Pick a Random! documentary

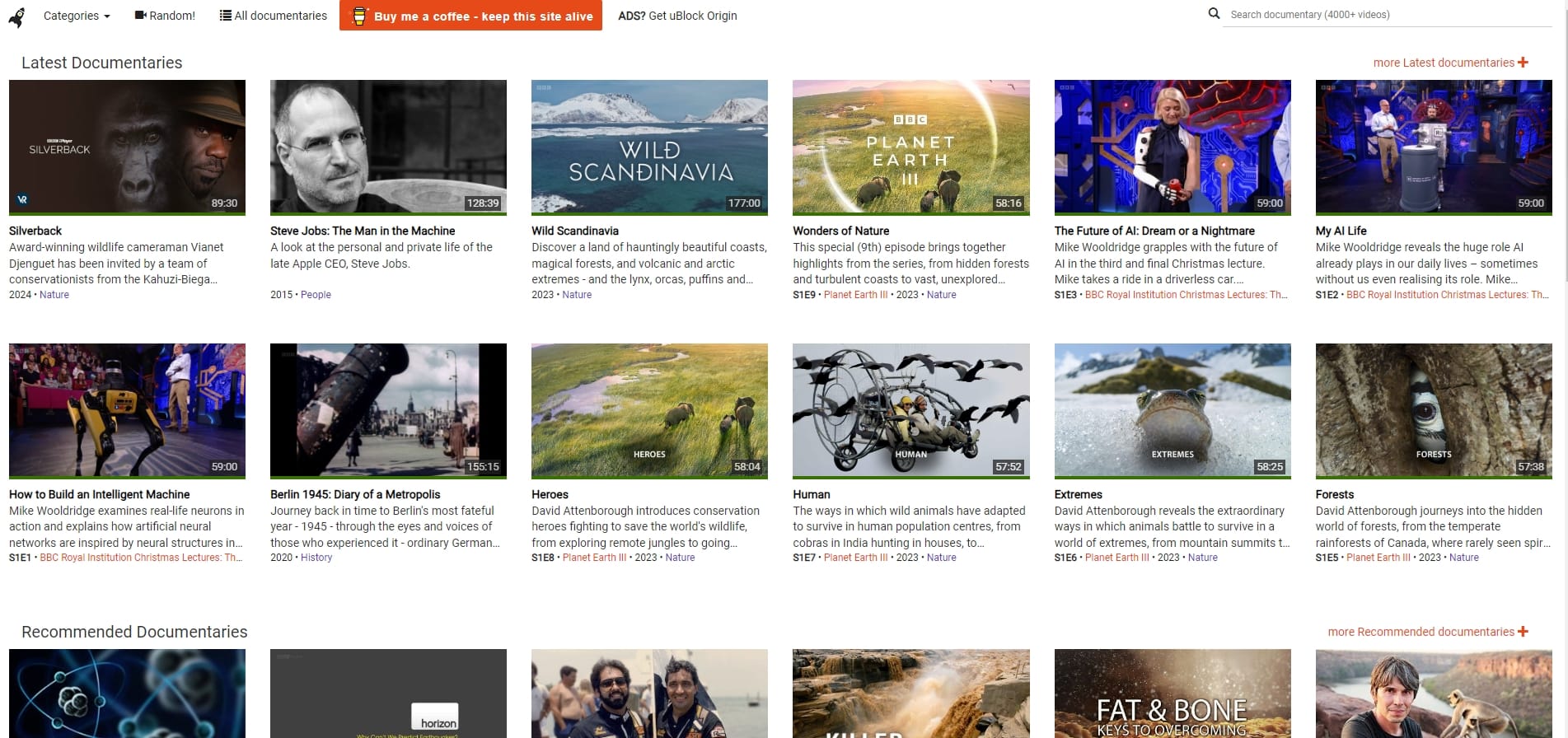(x=165, y=16)
